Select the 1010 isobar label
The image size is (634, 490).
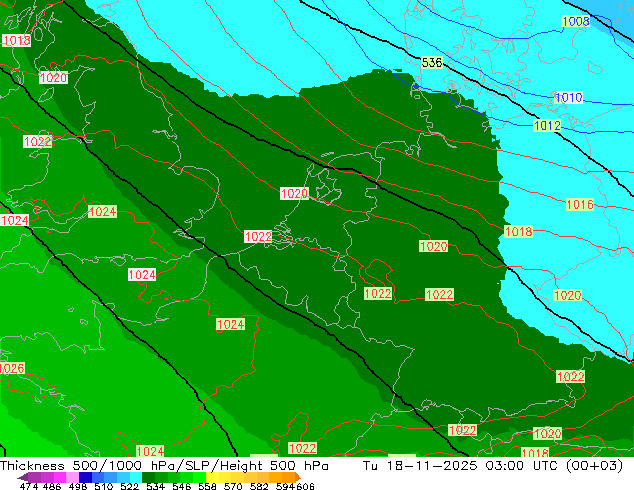click(x=568, y=98)
